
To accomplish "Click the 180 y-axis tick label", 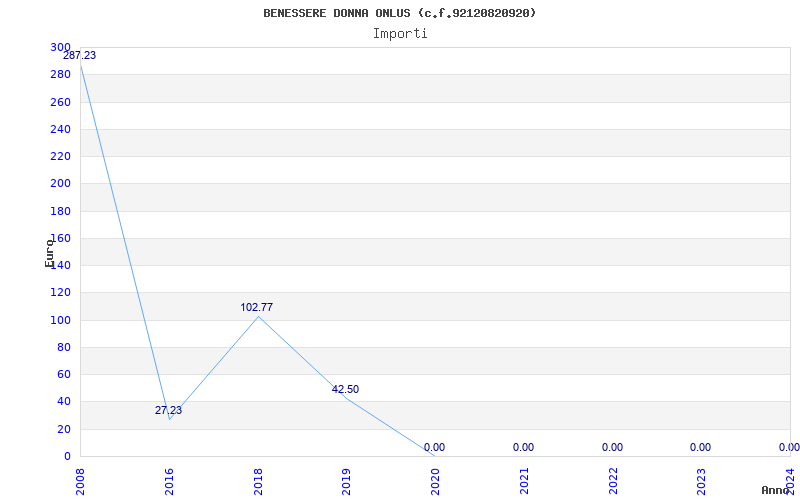I will coord(60,211).
